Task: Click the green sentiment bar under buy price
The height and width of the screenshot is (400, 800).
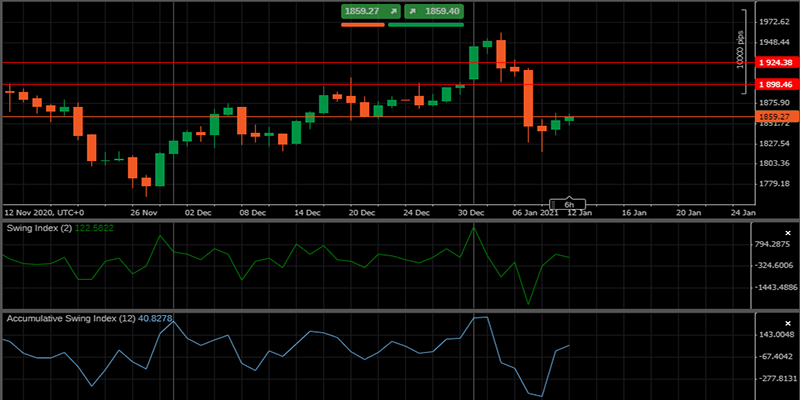Action: click(426, 24)
